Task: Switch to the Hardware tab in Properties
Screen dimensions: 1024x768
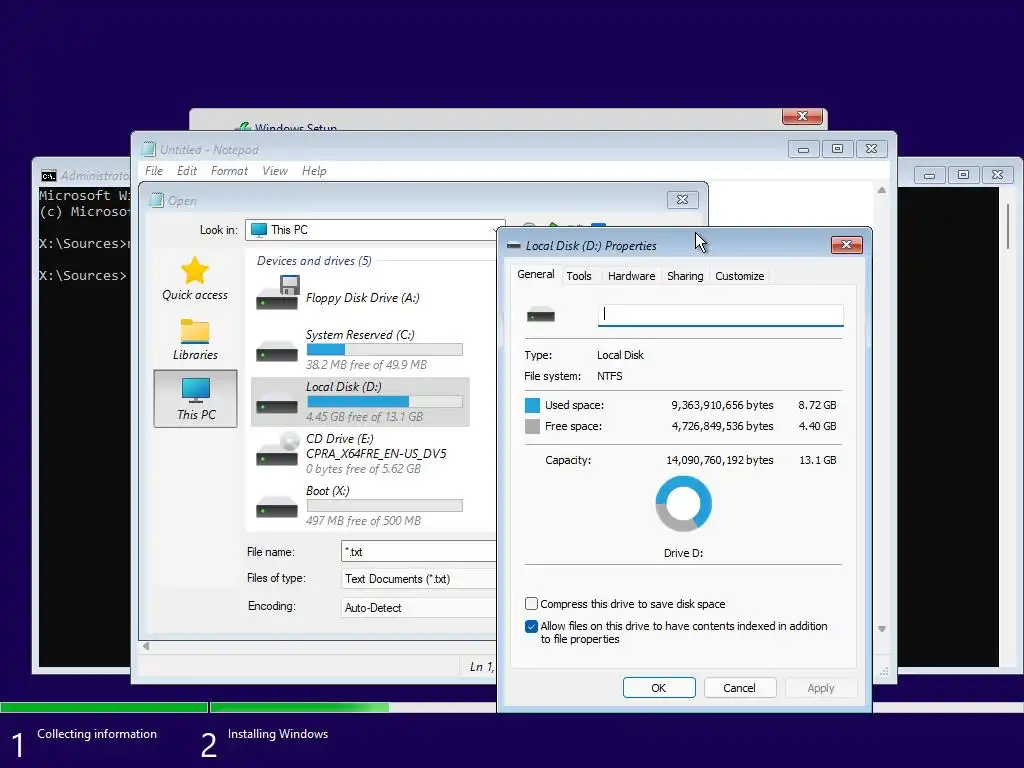Action: [x=632, y=276]
